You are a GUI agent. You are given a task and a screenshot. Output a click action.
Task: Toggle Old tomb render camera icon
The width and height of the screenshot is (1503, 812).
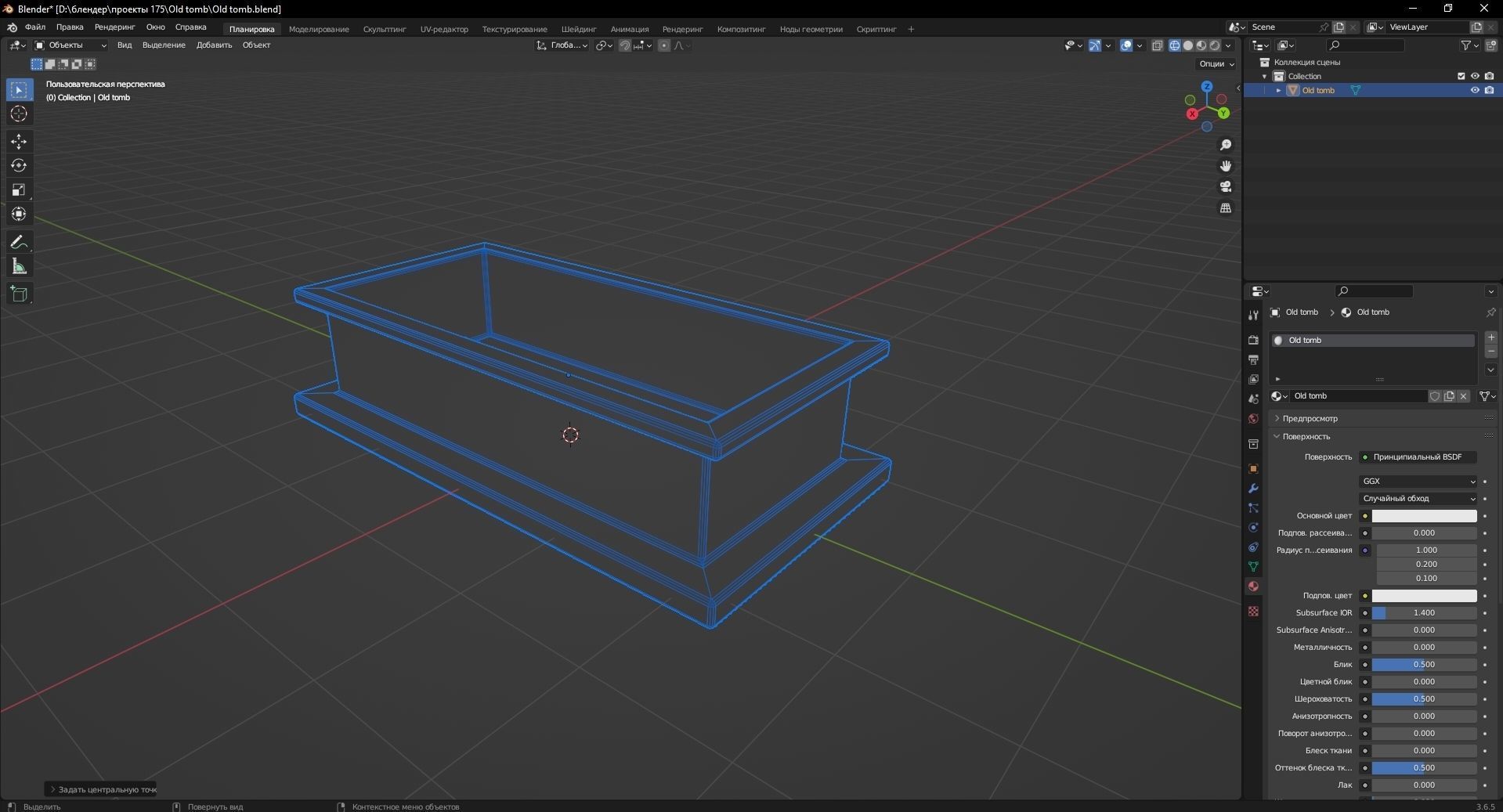(x=1490, y=90)
